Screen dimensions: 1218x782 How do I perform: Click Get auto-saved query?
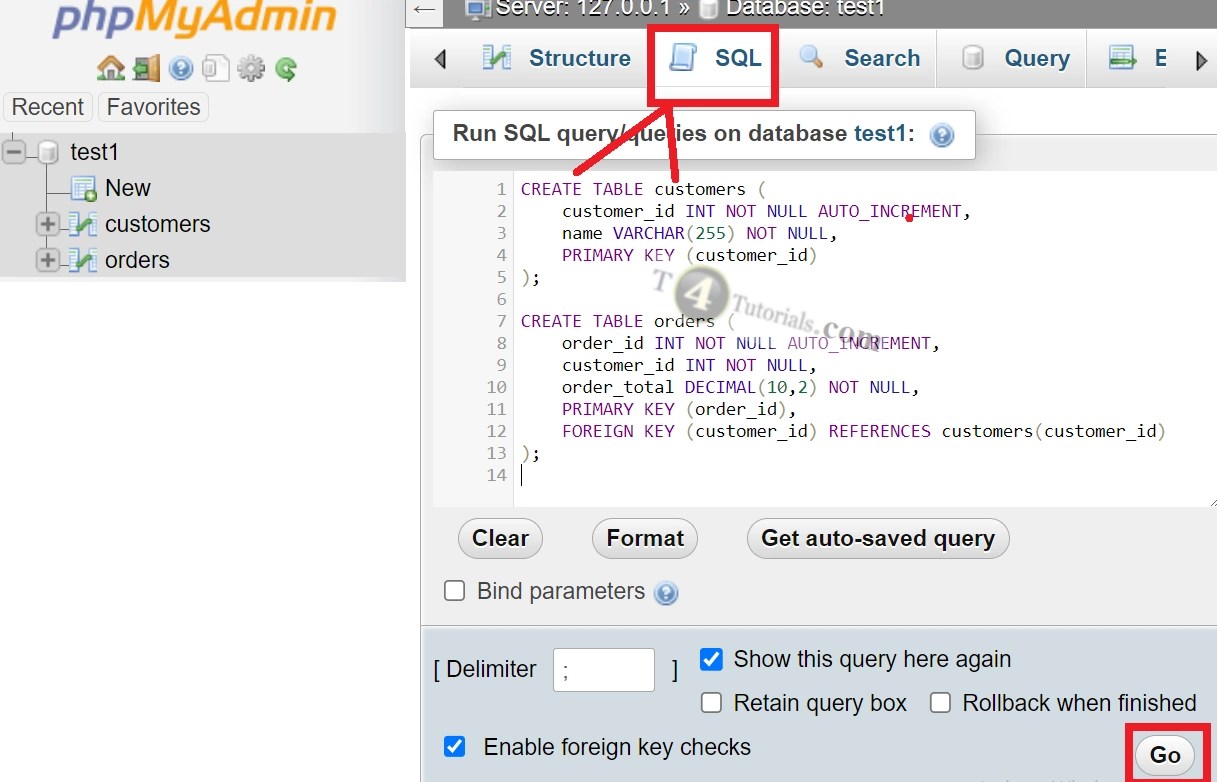click(x=877, y=538)
